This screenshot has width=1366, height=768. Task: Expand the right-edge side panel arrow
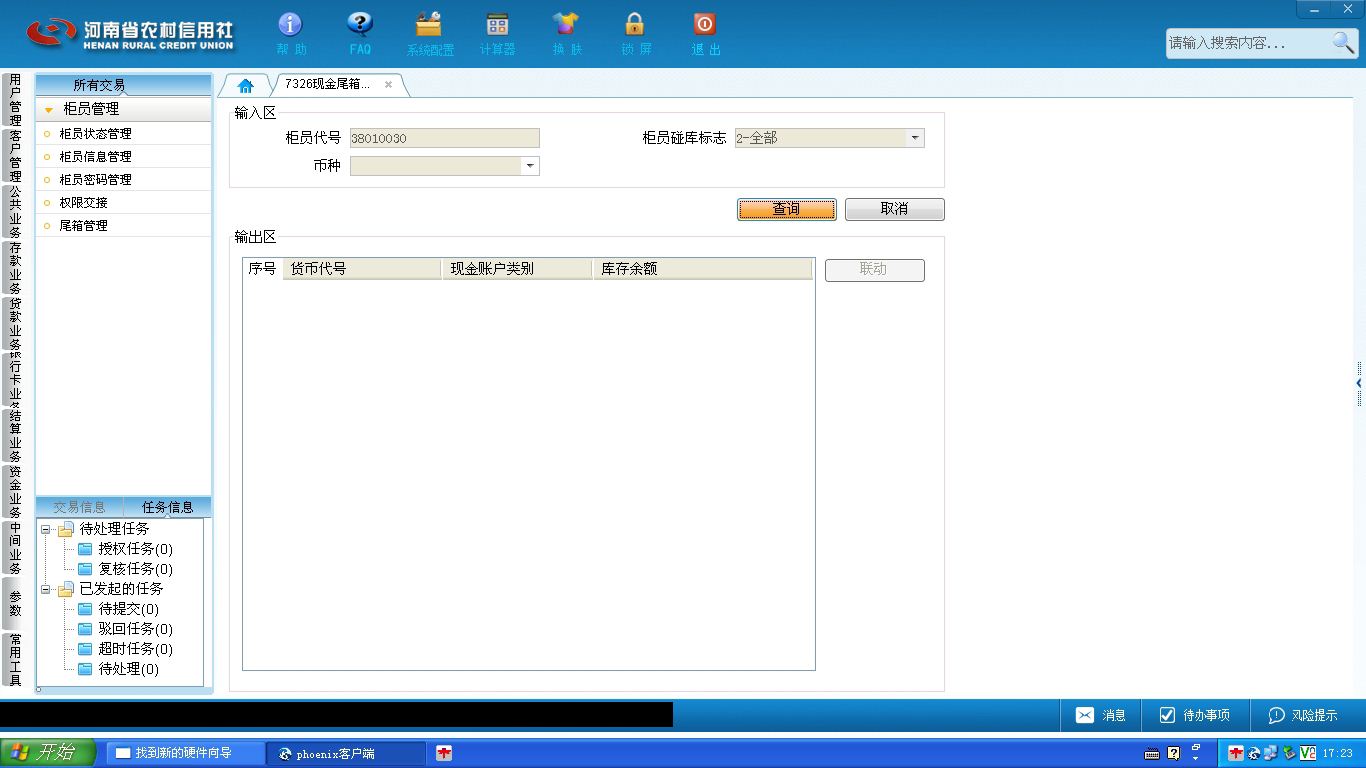point(1358,383)
